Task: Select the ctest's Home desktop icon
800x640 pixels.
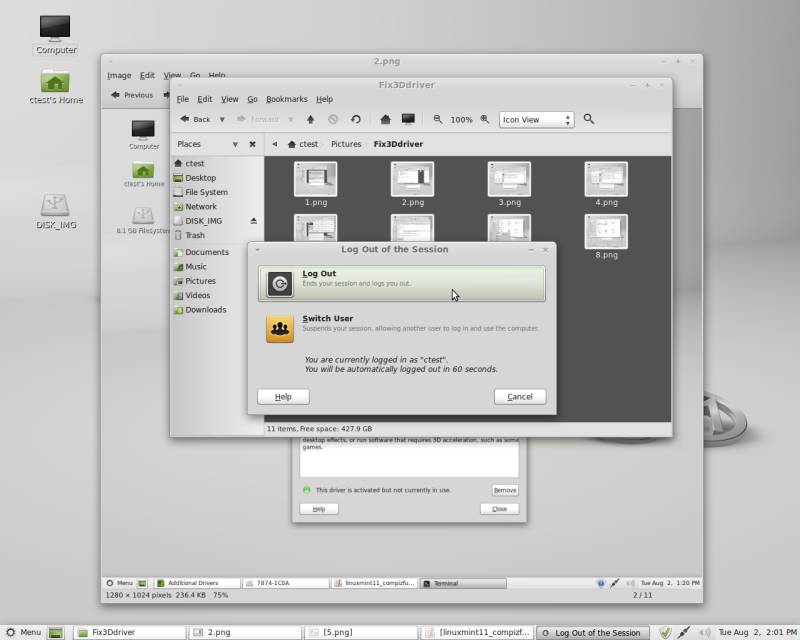Action: (56, 87)
